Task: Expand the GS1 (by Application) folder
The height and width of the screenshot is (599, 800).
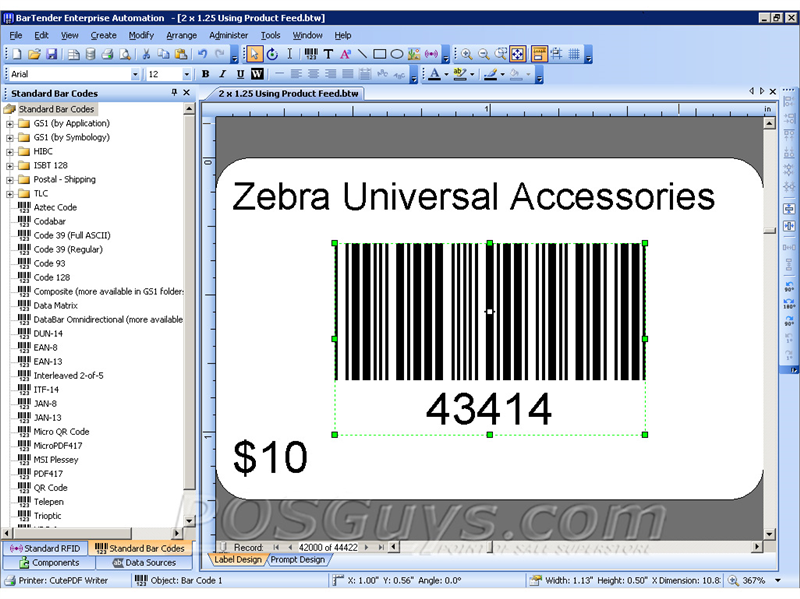Action: 10,123
